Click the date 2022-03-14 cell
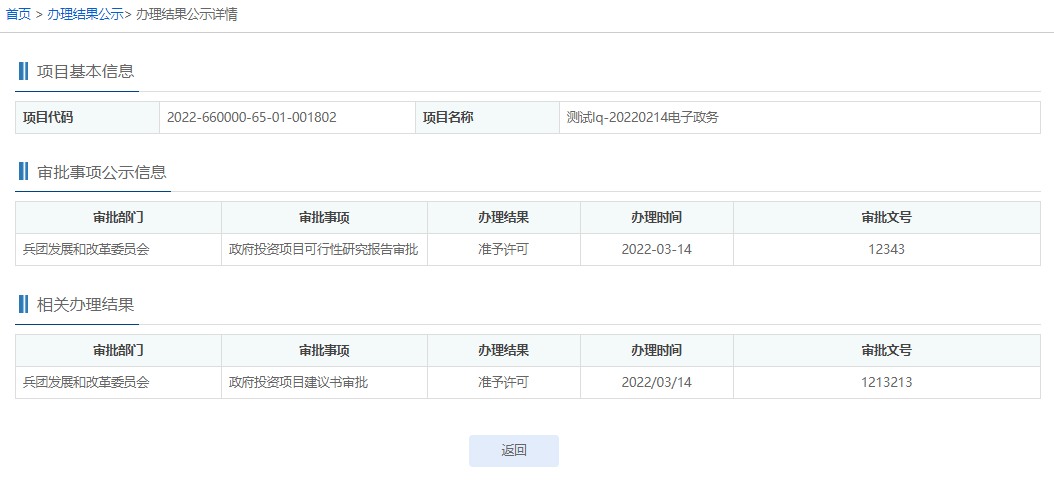Screen dimensions: 1054x480 [656, 249]
